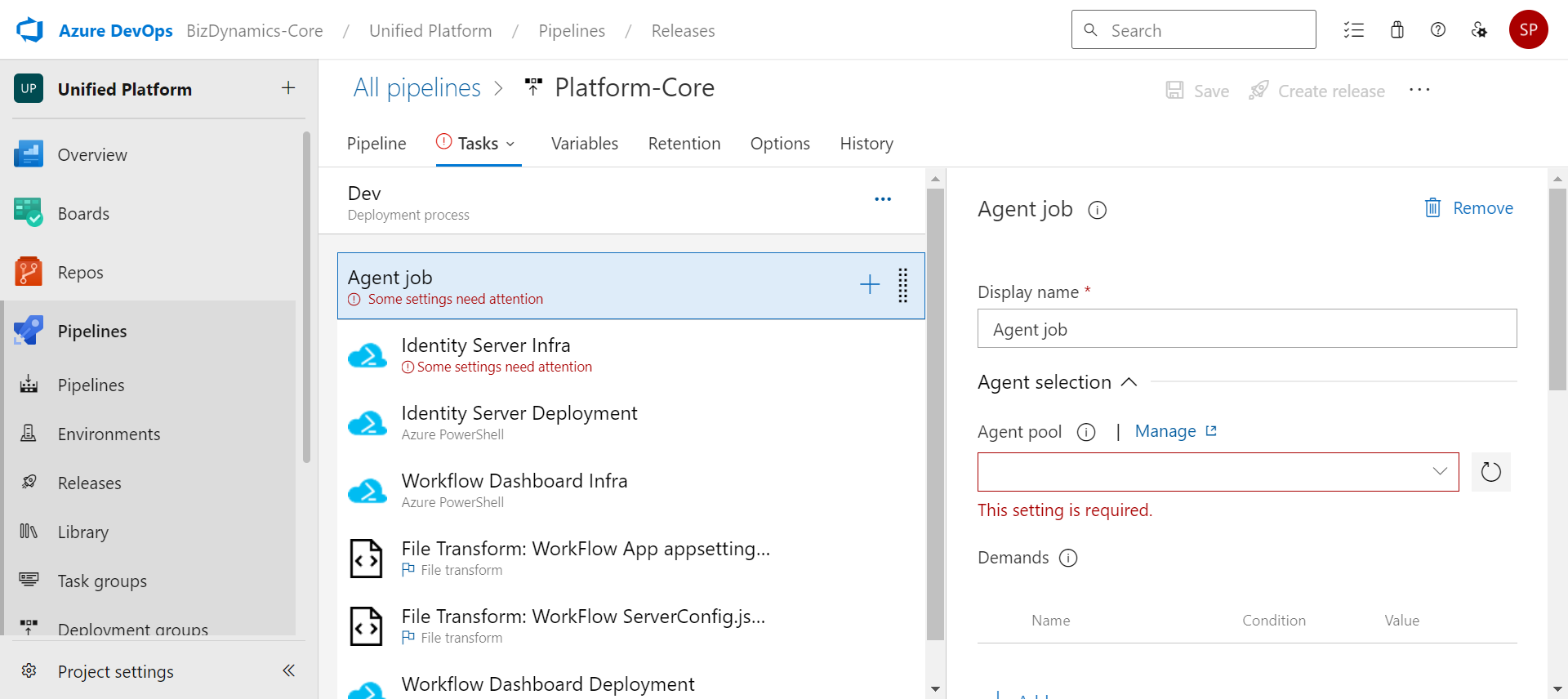Refresh the Agent pool list

[x=1491, y=472]
